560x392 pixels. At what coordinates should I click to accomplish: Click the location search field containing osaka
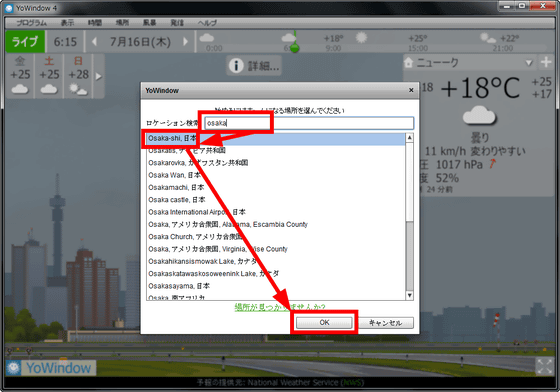click(x=309, y=123)
